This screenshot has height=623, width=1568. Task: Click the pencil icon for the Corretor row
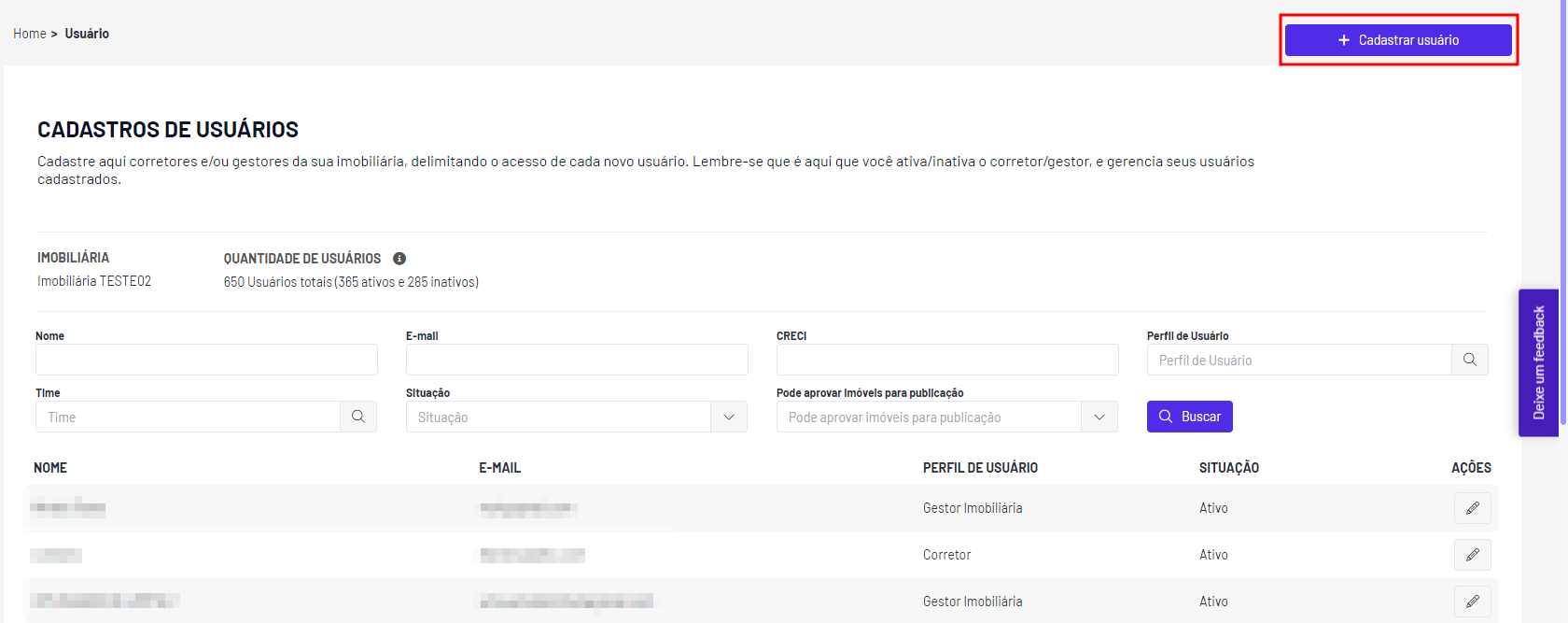pos(1473,555)
